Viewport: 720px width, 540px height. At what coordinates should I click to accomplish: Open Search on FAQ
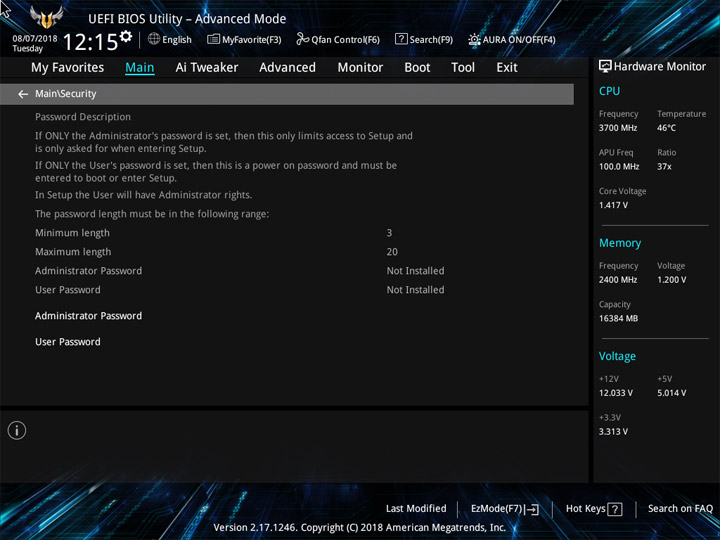point(680,509)
